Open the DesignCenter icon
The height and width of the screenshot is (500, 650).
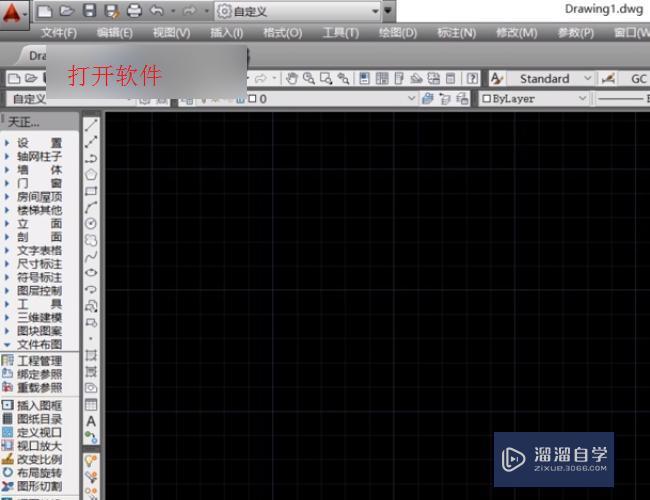[382, 78]
